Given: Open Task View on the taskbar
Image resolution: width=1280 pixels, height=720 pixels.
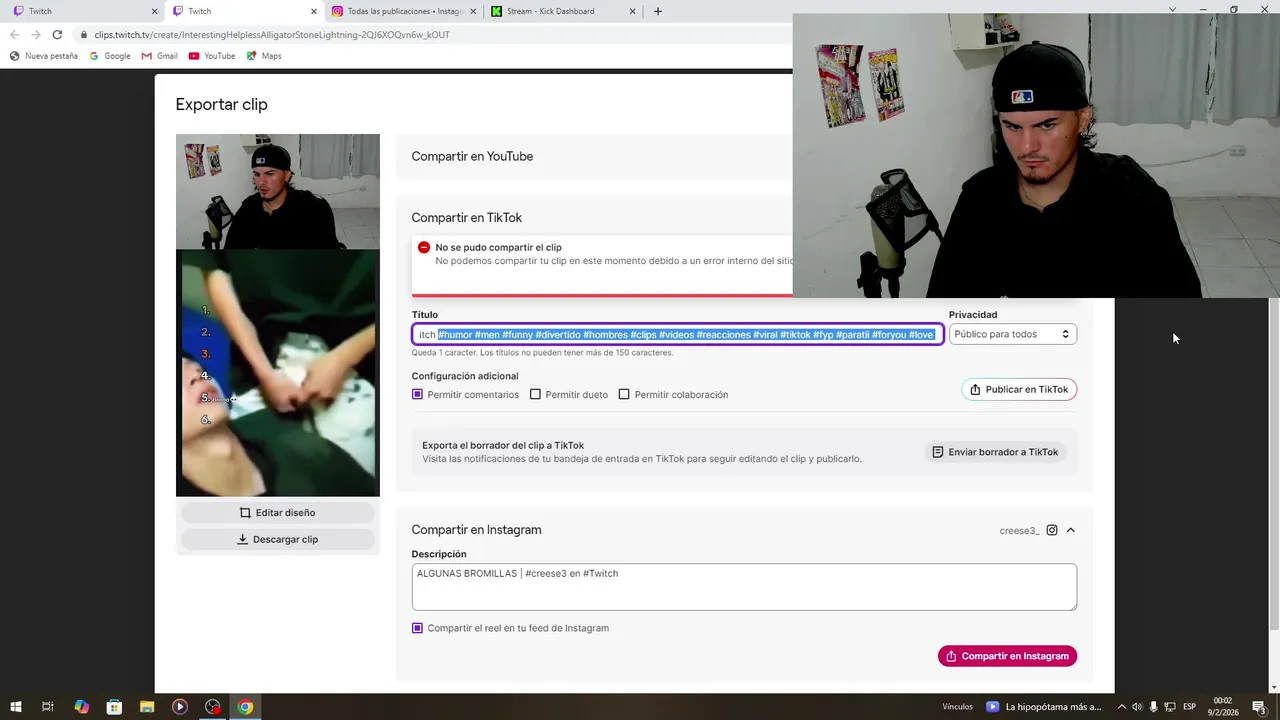Looking at the screenshot, I should [47, 707].
